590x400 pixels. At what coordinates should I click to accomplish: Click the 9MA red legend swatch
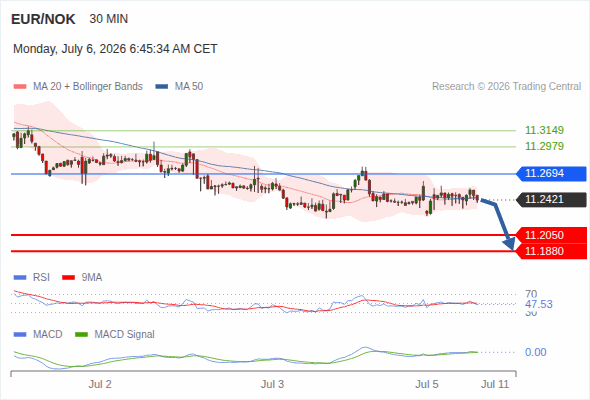(68, 278)
